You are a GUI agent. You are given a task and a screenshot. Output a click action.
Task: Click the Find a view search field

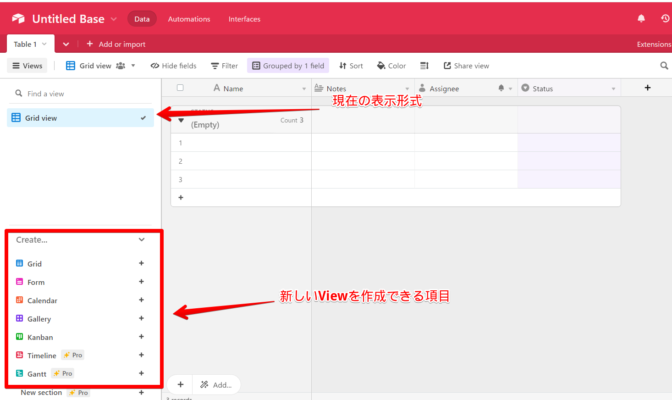(x=81, y=93)
